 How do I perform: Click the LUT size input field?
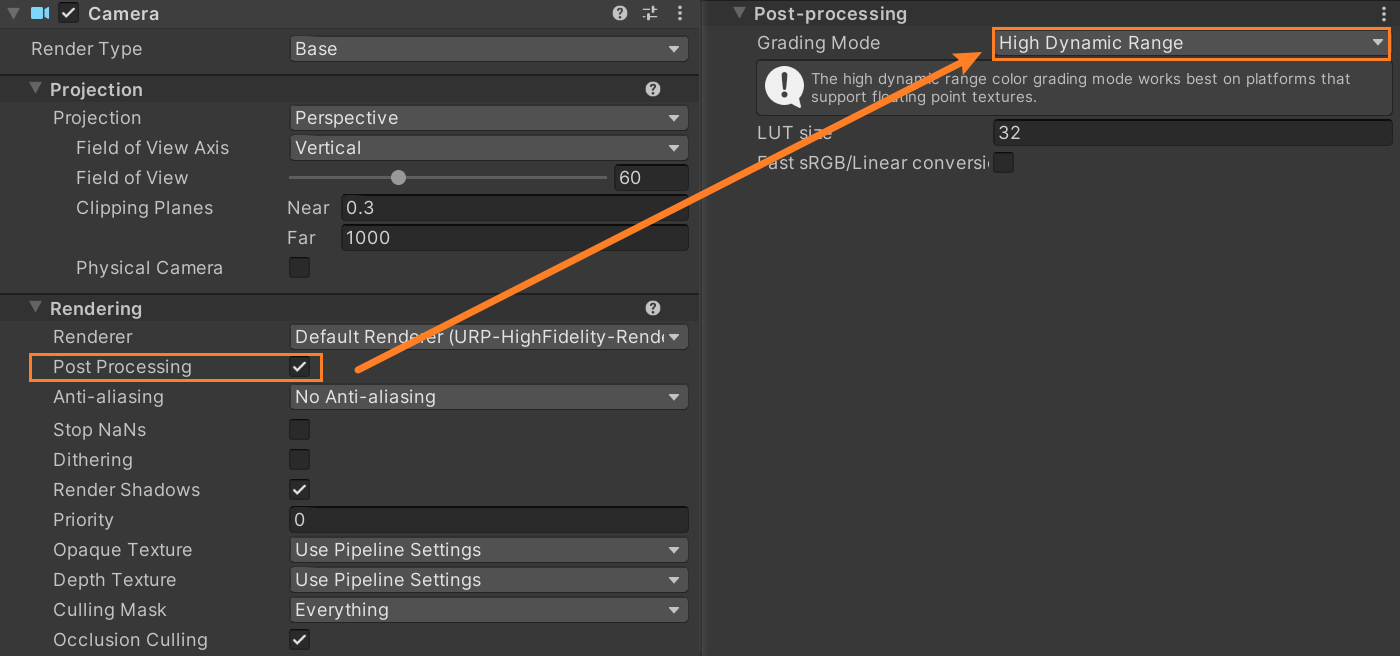pos(1192,132)
